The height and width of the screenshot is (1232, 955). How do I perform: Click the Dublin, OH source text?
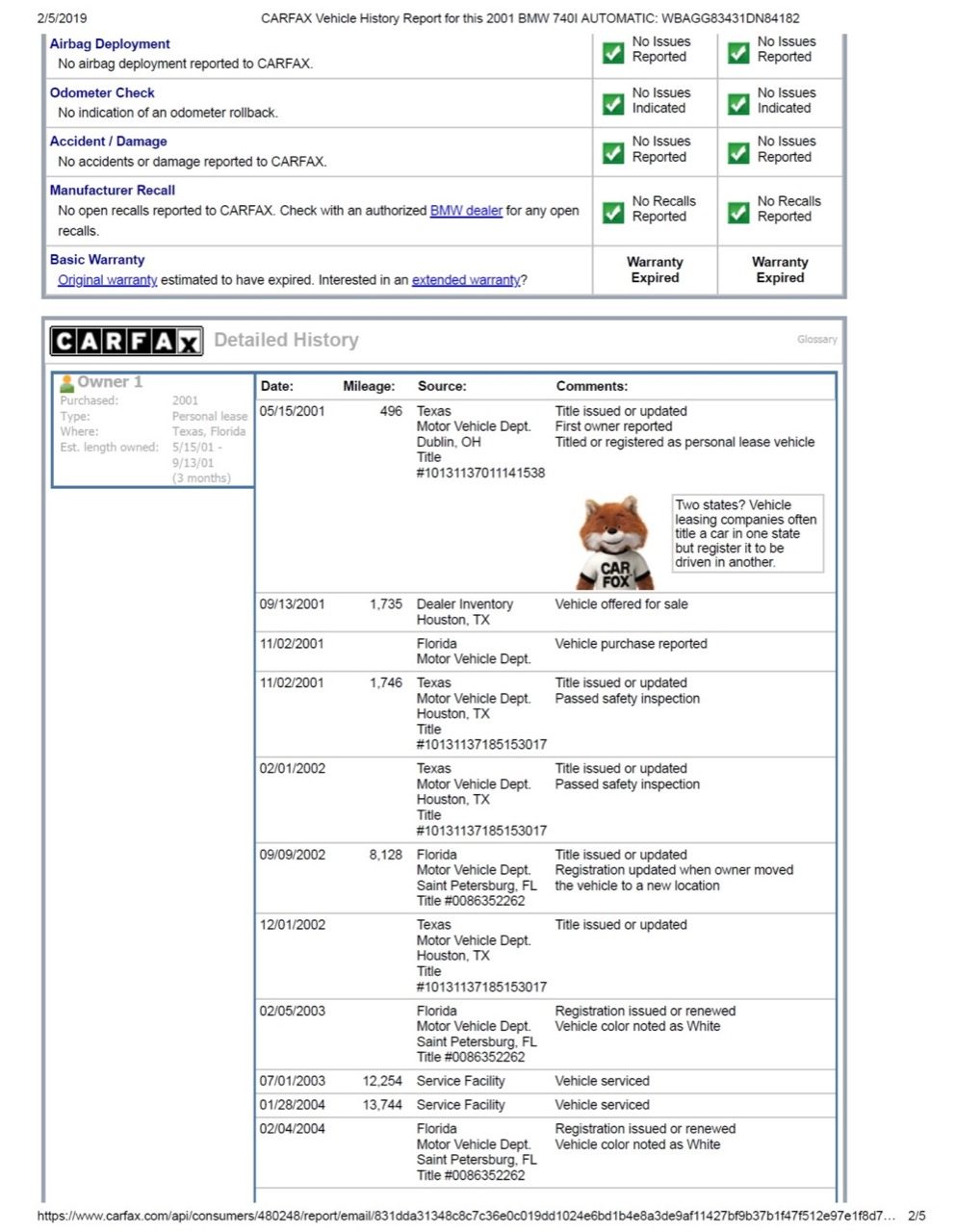coord(449,443)
